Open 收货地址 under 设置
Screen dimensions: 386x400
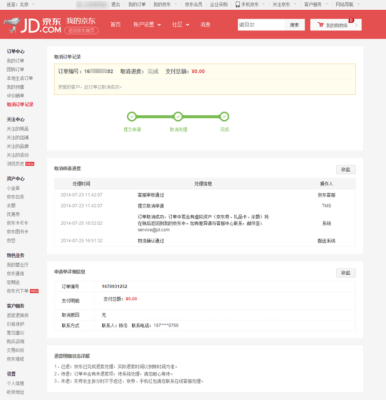pyautogui.click(x=15, y=392)
